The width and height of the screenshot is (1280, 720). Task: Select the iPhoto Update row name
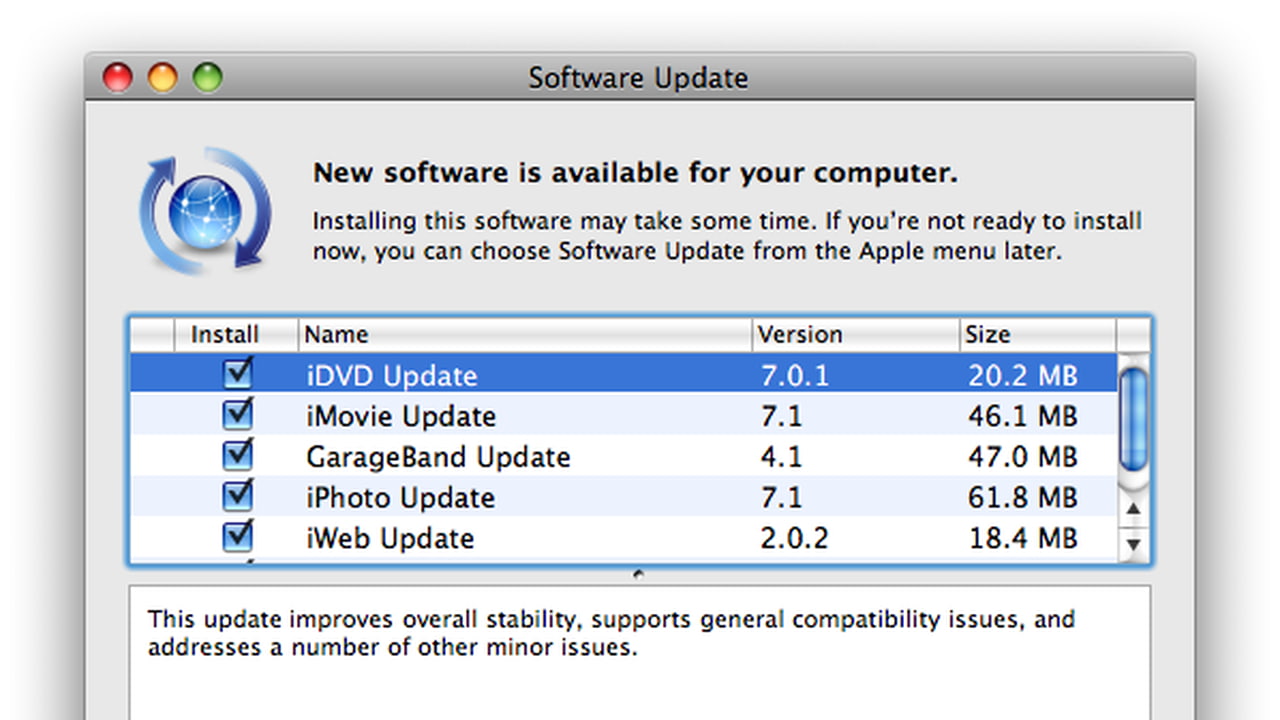point(400,498)
